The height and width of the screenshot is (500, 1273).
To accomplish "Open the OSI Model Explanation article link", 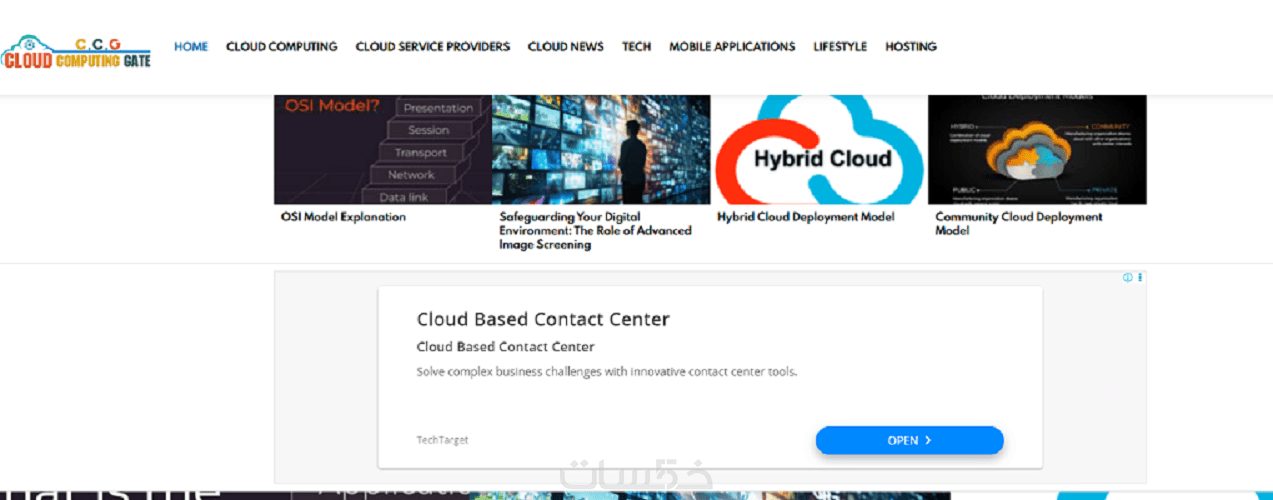I will coord(344,217).
